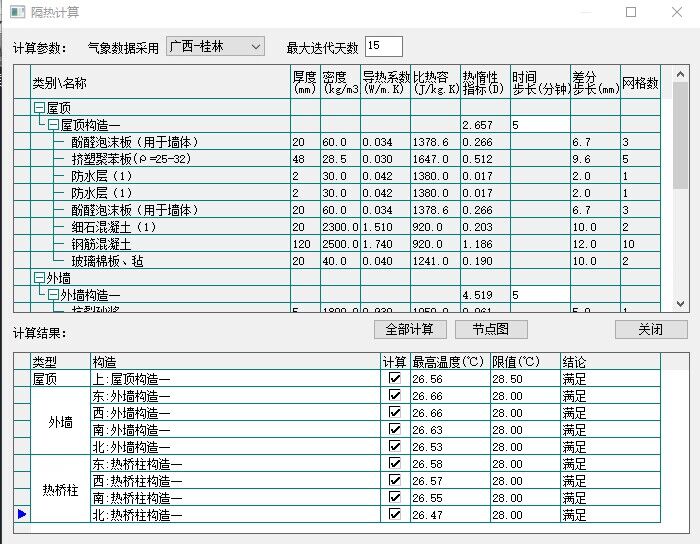Click the app icon in the title bar
Screen dimensions: 700x544
click(x=13, y=13)
